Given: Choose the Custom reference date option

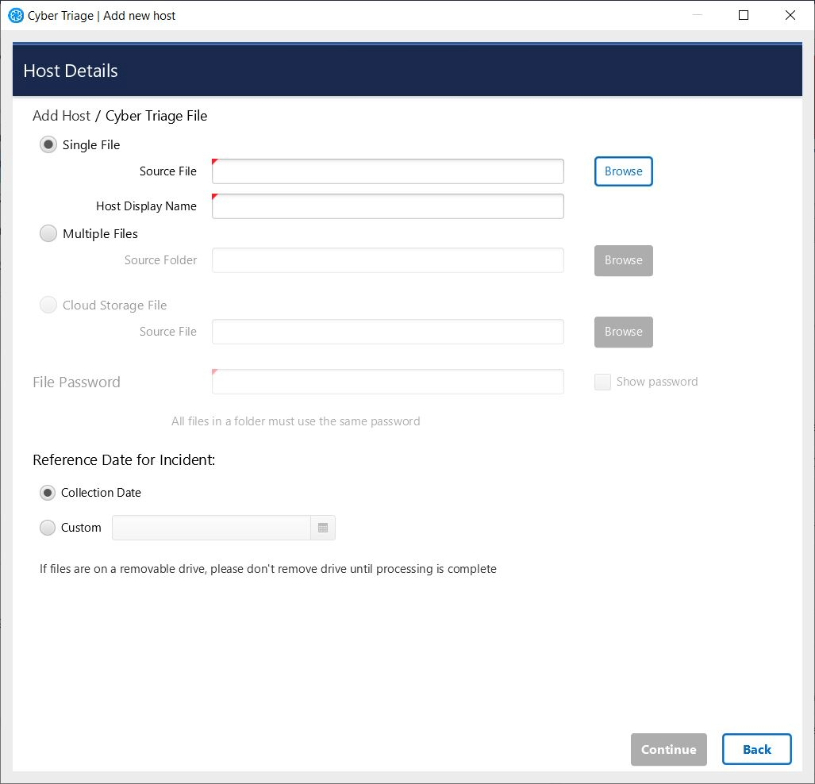Looking at the screenshot, I should [x=47, y=528].
